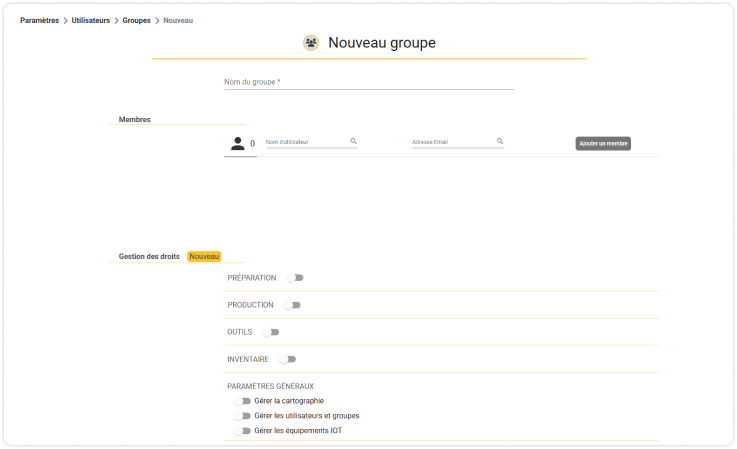Screen dimensions: 737x449
Task: Click the yellow Nouveau badge
Action: pos(204,256)
